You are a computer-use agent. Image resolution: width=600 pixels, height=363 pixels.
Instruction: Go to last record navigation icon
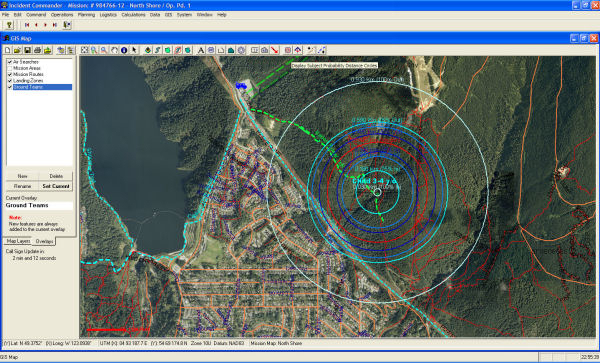pos(55,25)
